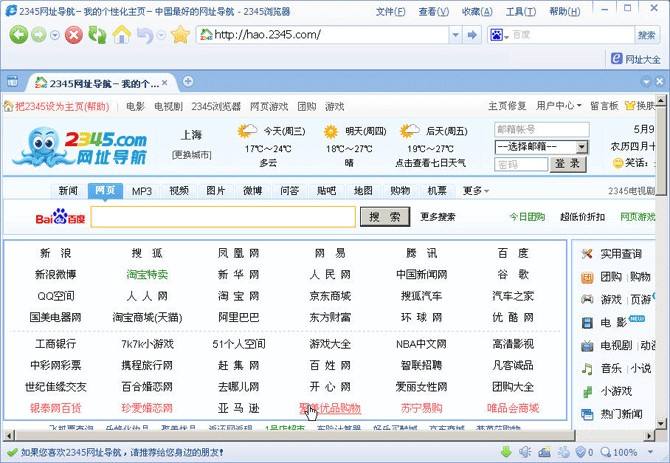
Task: Go back with the green Back arrow
Action: coord(18,35)
